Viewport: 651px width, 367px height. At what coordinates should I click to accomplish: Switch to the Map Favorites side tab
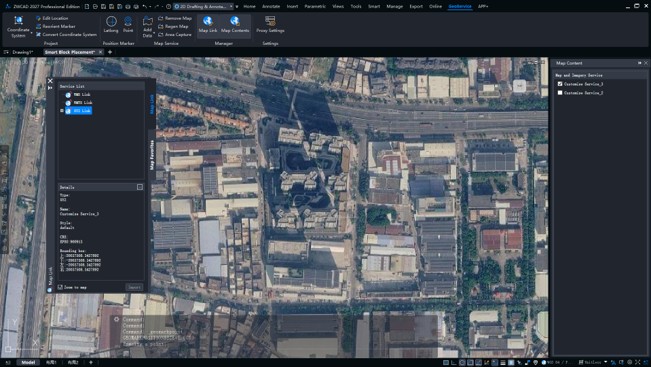click(152, 154)
